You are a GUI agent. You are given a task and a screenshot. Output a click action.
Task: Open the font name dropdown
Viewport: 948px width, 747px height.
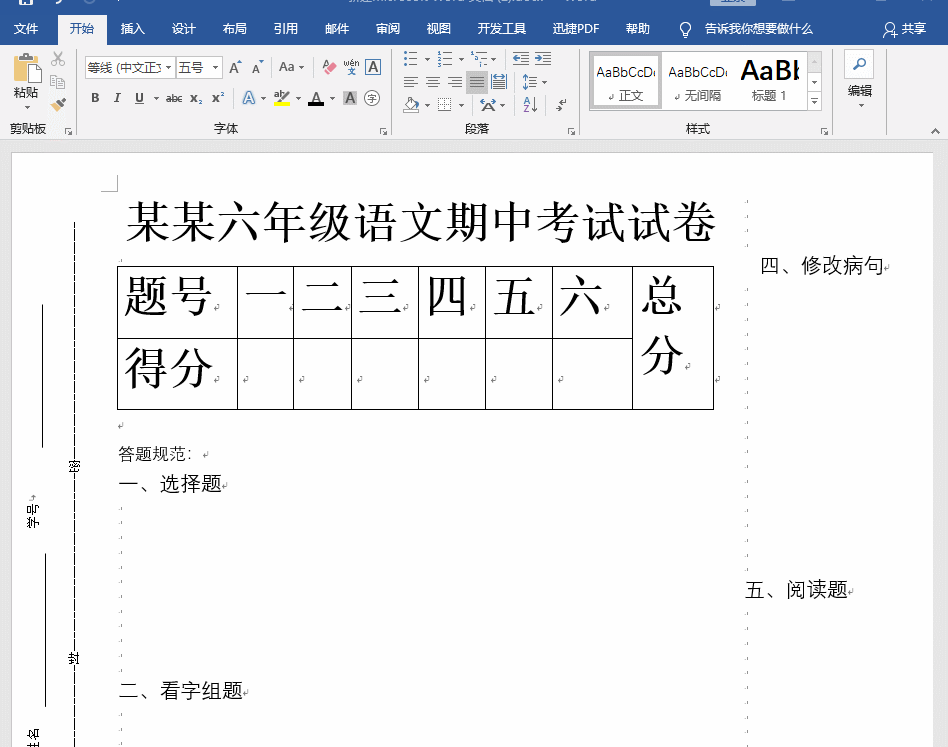pos(169,68)
